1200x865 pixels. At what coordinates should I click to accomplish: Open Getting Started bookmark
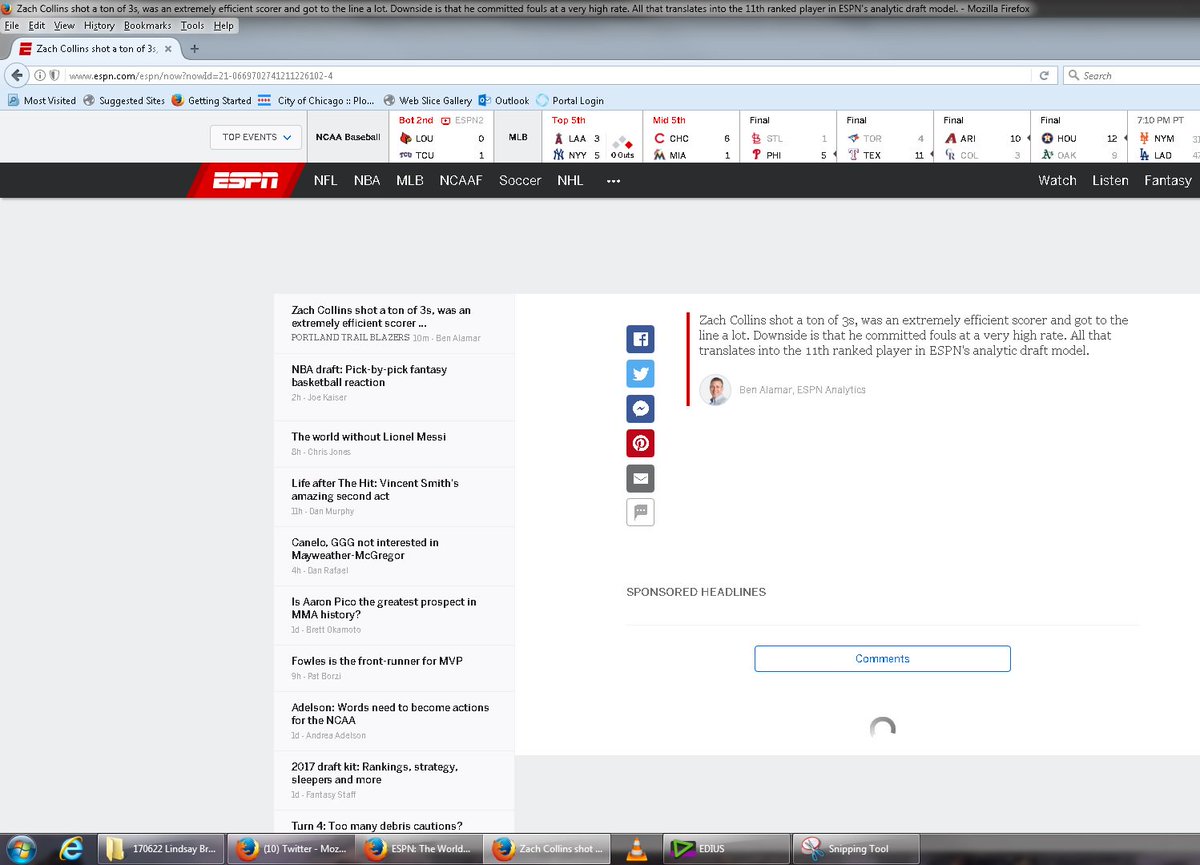point(211,100)
